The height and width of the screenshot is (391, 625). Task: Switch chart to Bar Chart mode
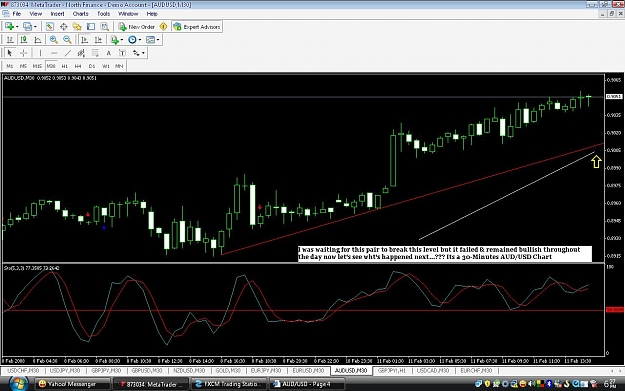click(10, 40)
